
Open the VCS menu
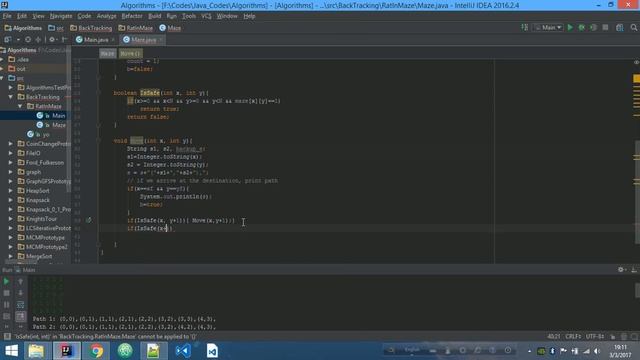[206, 16]
